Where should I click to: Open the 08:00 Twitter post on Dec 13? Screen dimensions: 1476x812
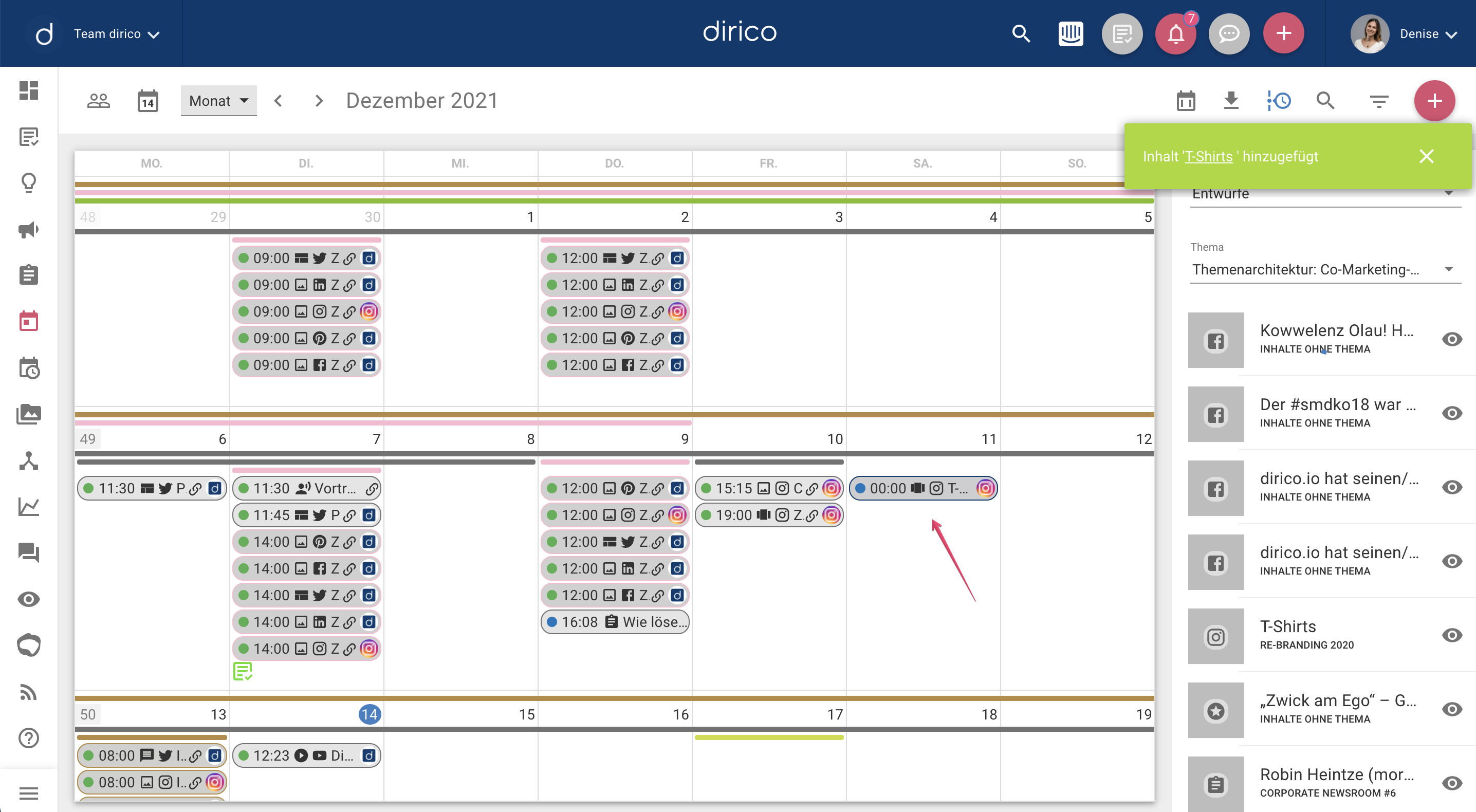pos(152,755)
